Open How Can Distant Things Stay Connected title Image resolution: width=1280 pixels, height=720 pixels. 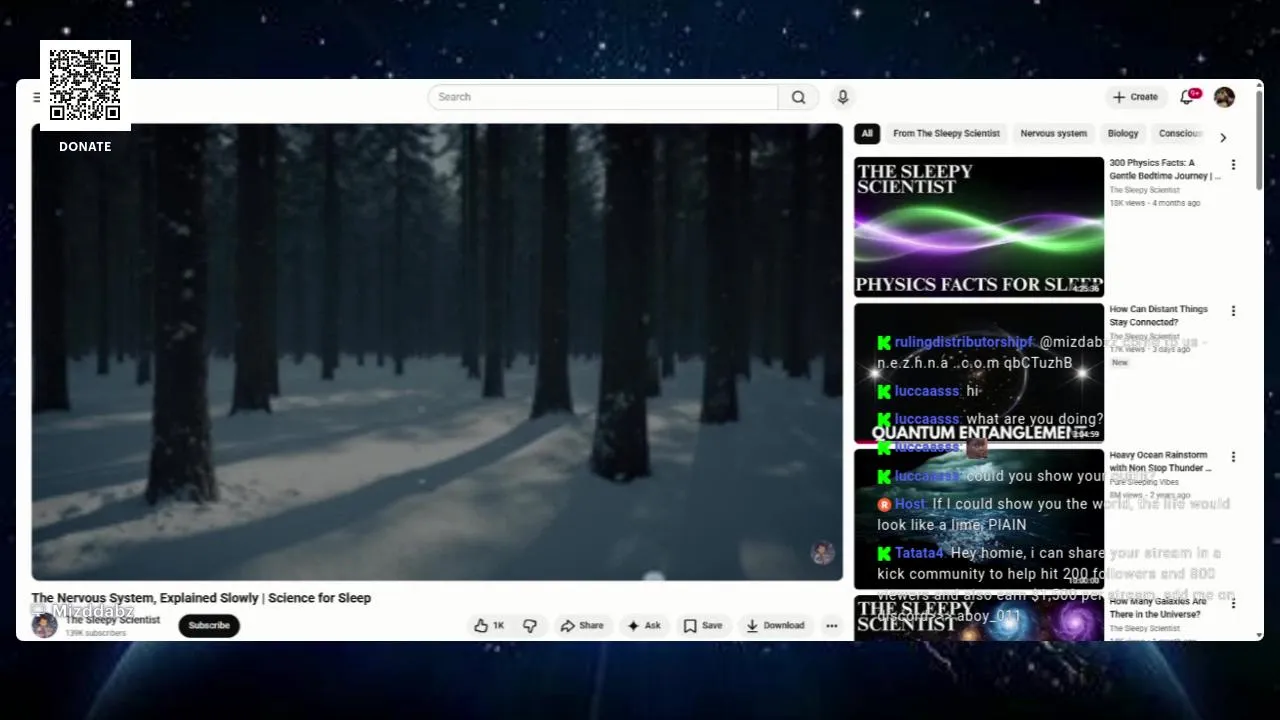[x=1159, y=316]
